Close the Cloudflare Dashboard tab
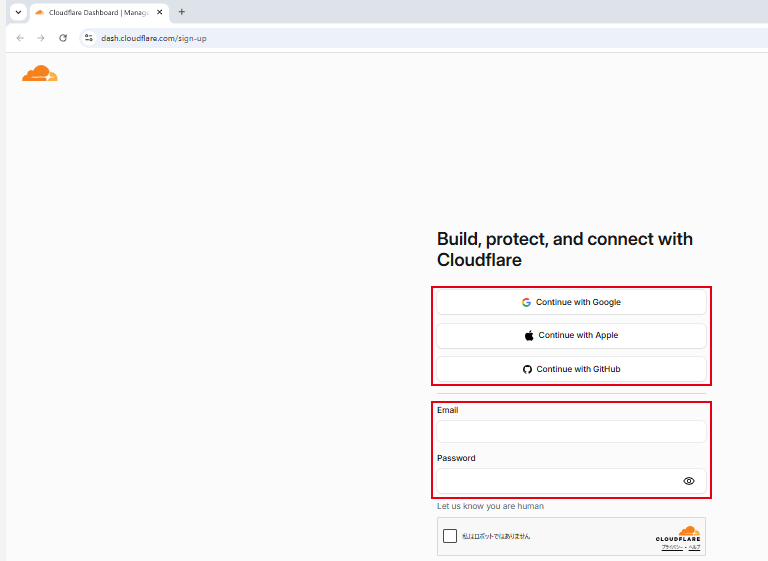 (x=160, y=12)
